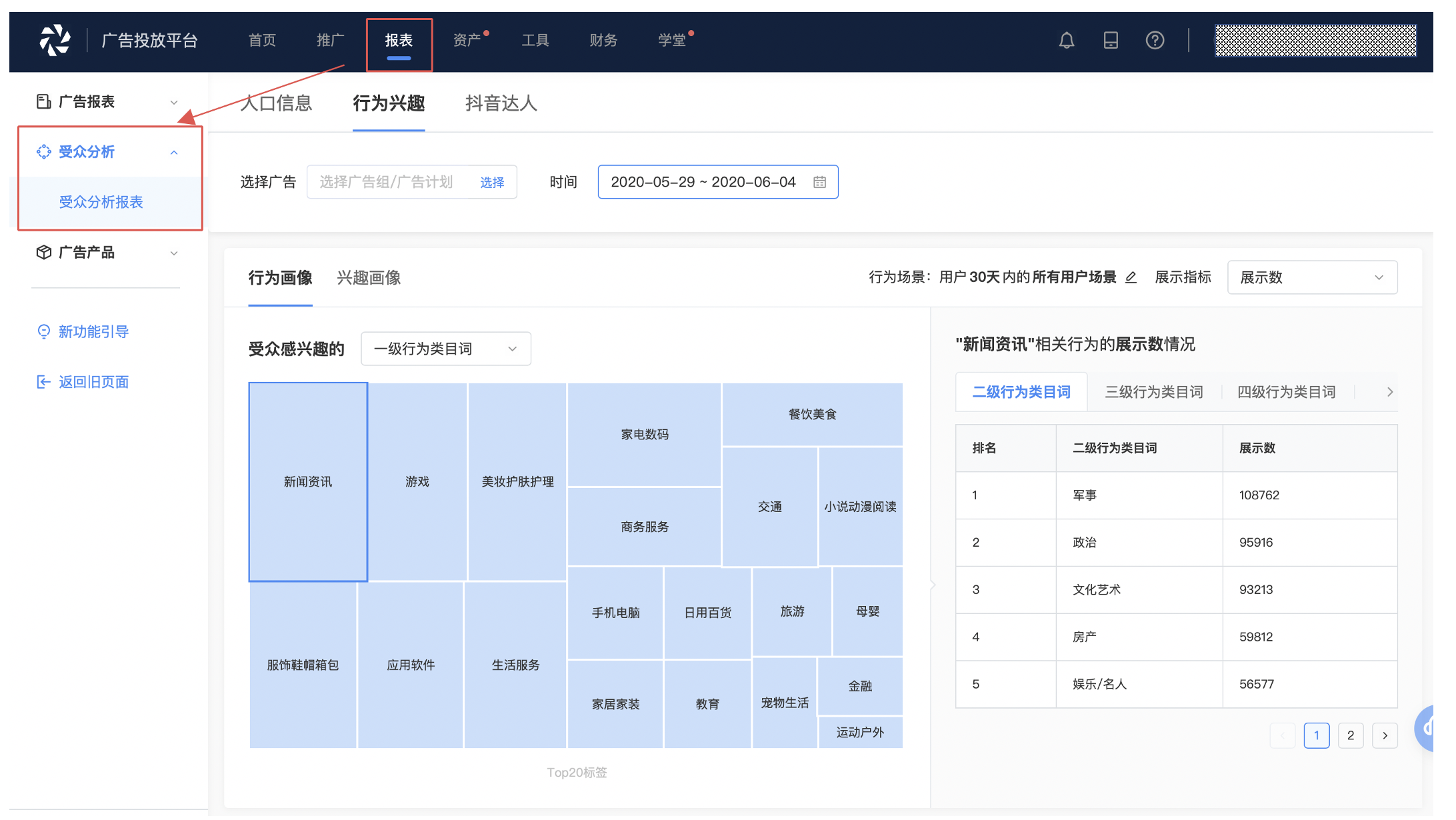Select the 运动户外 treemap block
This screenshot has width=1456, height=820.
[x=860, y=732]
